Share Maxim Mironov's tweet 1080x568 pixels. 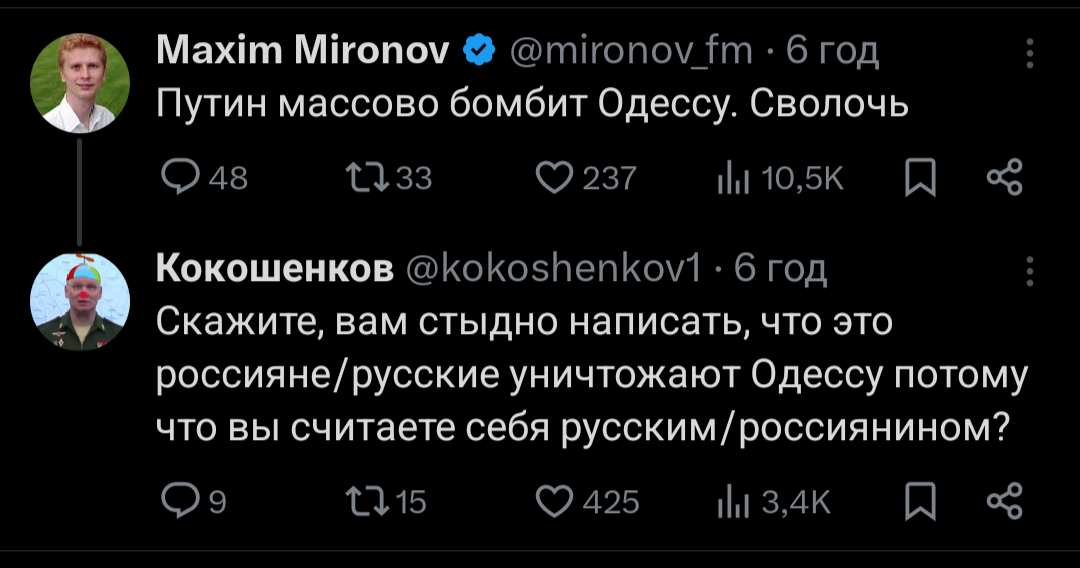click(1004, 178)
